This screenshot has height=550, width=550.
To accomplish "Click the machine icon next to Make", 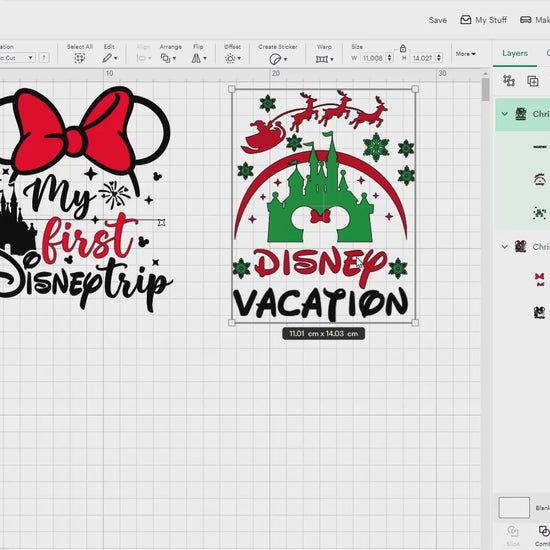I will (525, 20).
